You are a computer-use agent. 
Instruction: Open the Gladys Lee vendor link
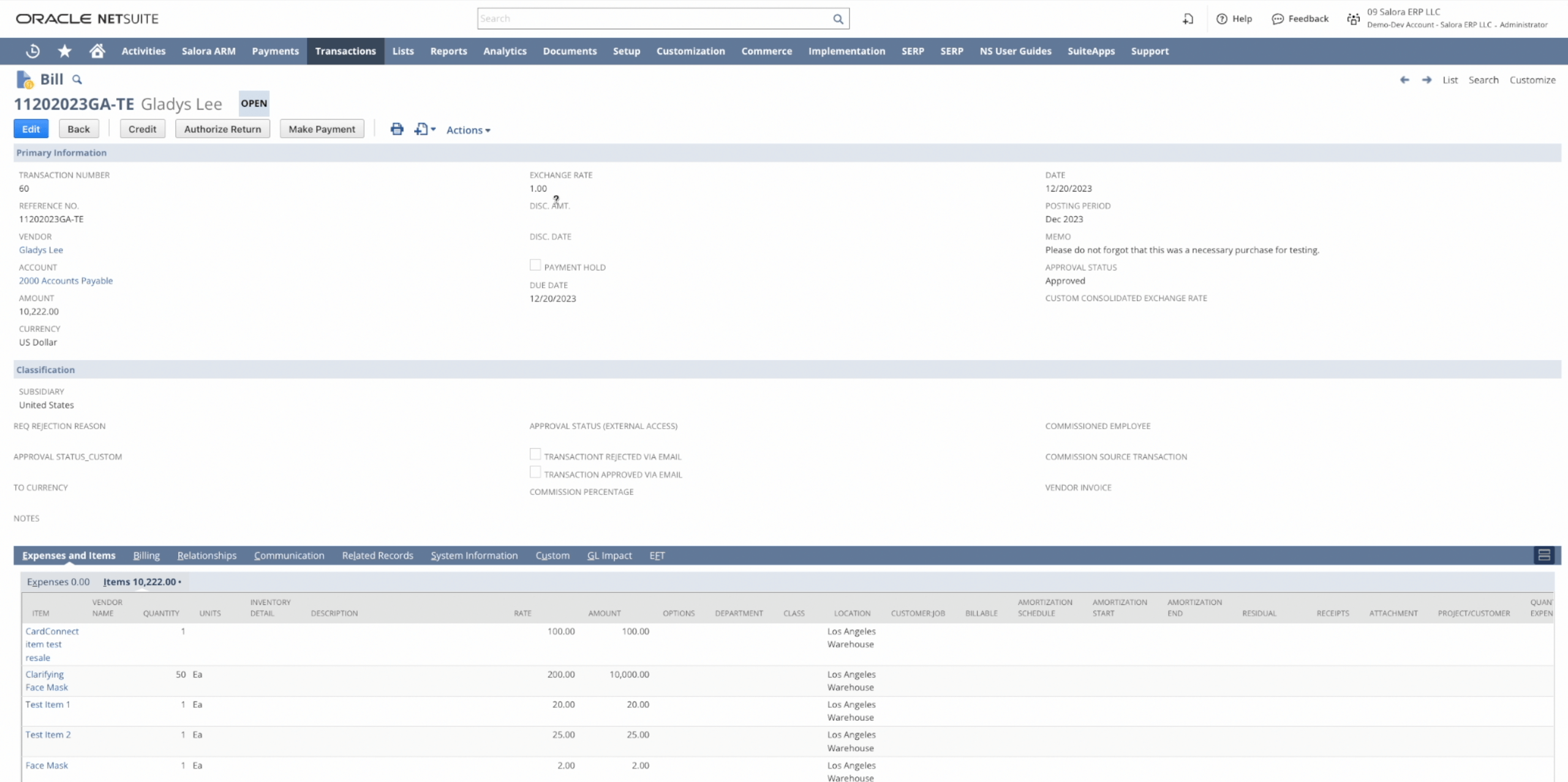click(41, 250)
